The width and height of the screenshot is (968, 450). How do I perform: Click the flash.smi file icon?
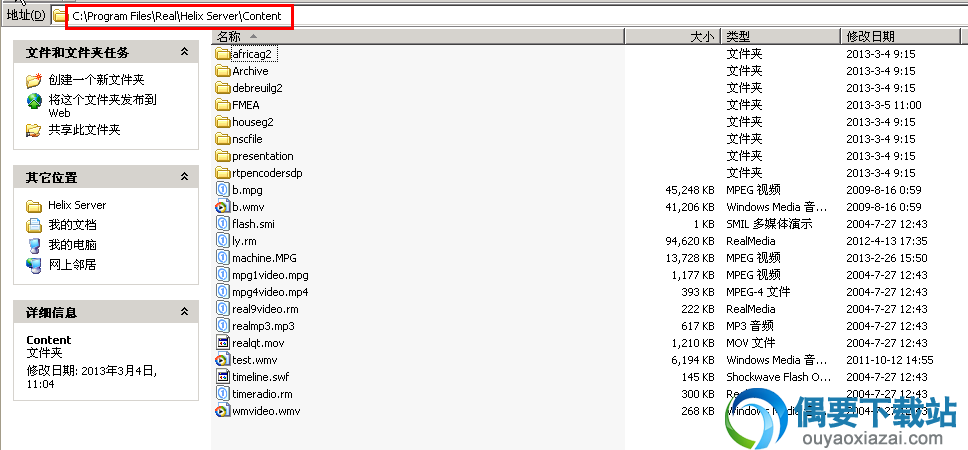point(222,223)
